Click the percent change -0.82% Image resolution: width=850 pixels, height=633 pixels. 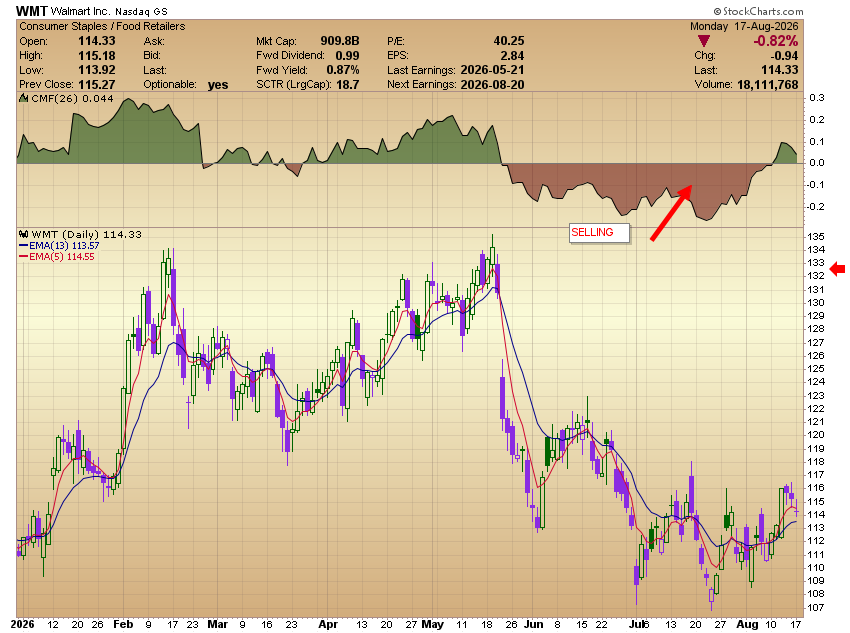click(x=775, y=41)
